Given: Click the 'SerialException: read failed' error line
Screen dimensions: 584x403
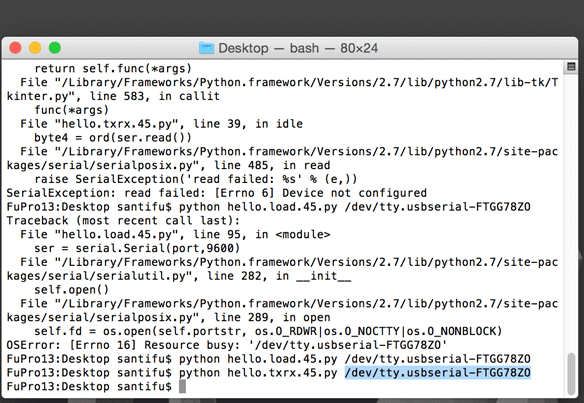Looking at the screenshot, I should [216, 193].
